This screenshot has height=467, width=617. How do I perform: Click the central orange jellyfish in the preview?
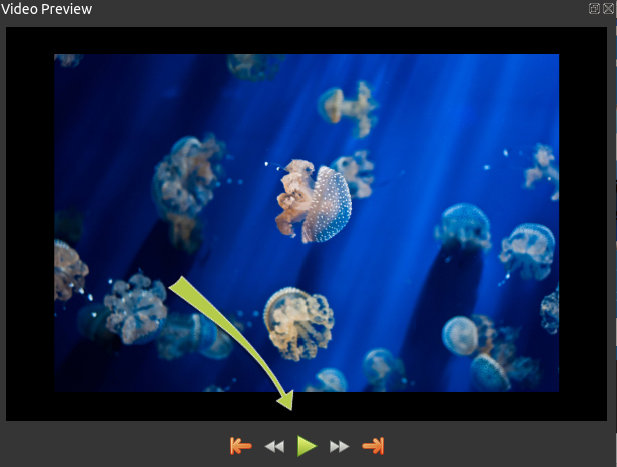point(315,201)
